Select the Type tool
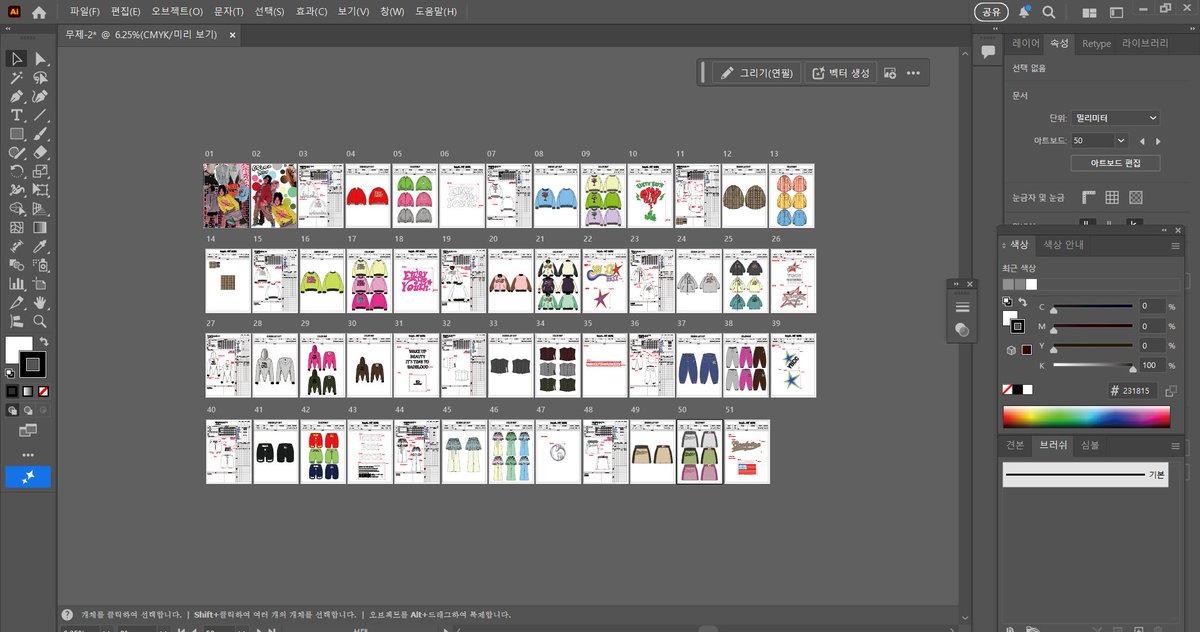1200x632 pixels. coord(16,115)
